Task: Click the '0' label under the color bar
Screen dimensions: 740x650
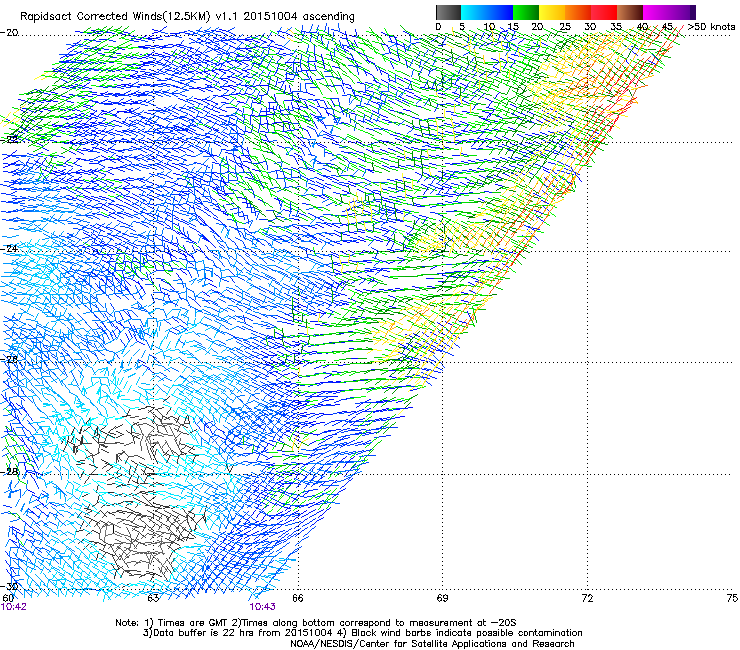Action: (x=438, y=27)
